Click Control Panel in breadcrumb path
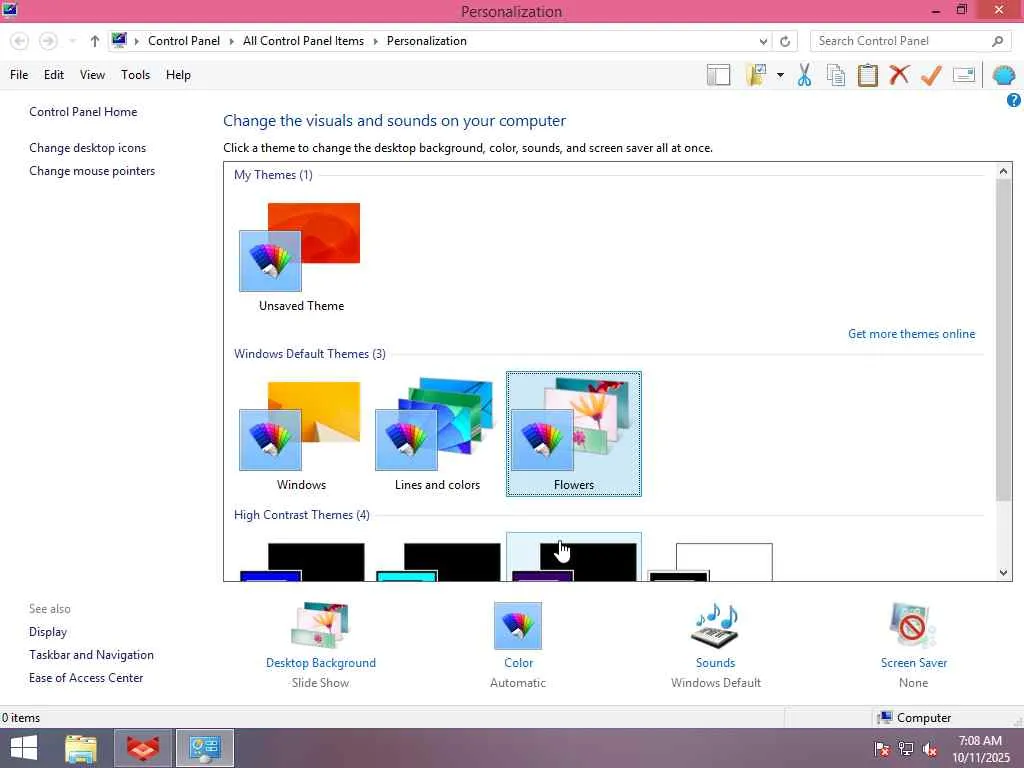This screenshot has width=1024, height=768. pos(184,41)
